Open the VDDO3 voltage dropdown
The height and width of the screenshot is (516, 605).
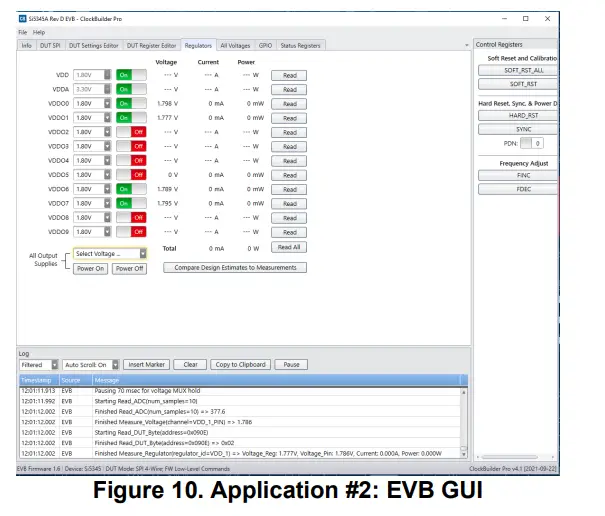coord(92,146)
